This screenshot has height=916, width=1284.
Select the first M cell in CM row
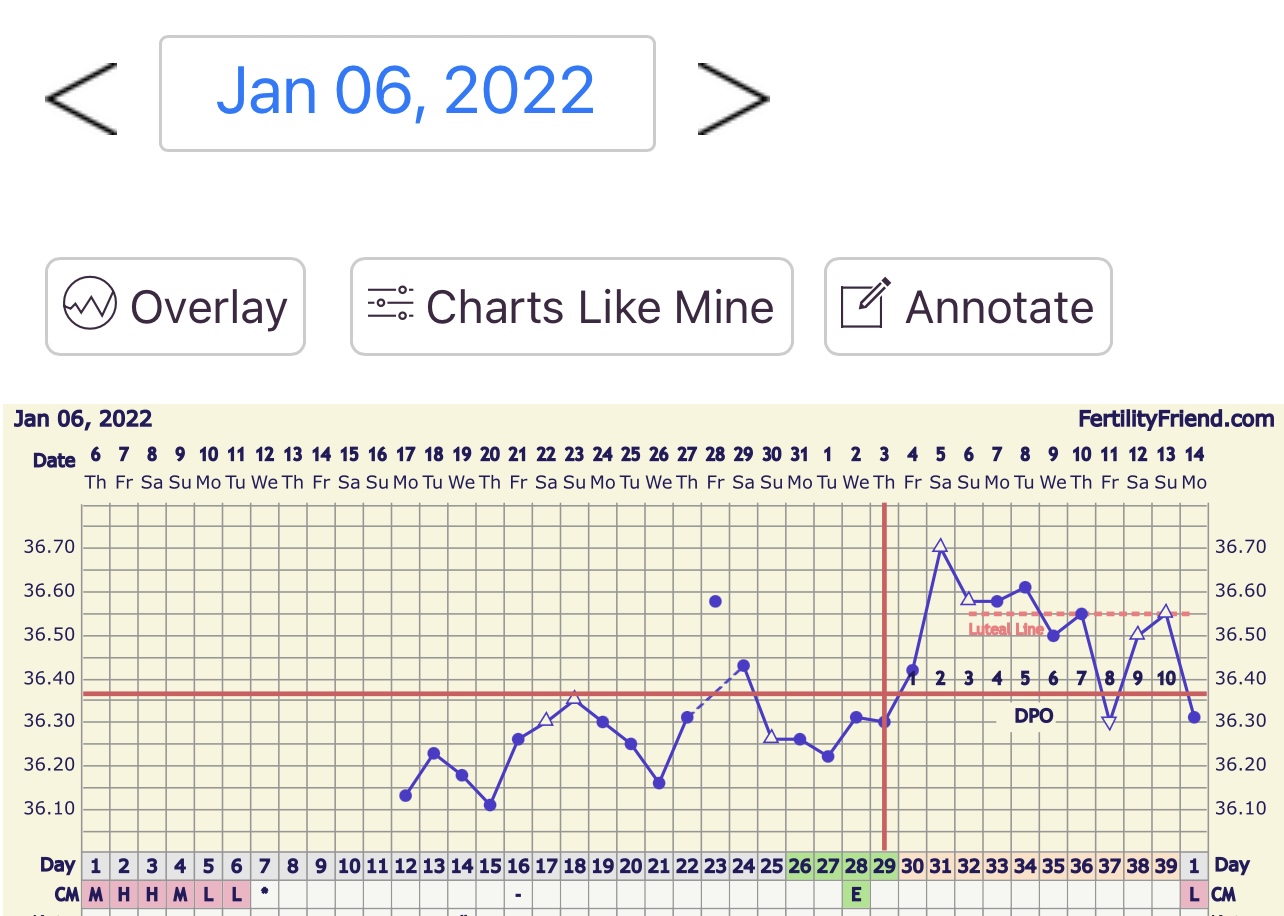click(x=95, y=894)
